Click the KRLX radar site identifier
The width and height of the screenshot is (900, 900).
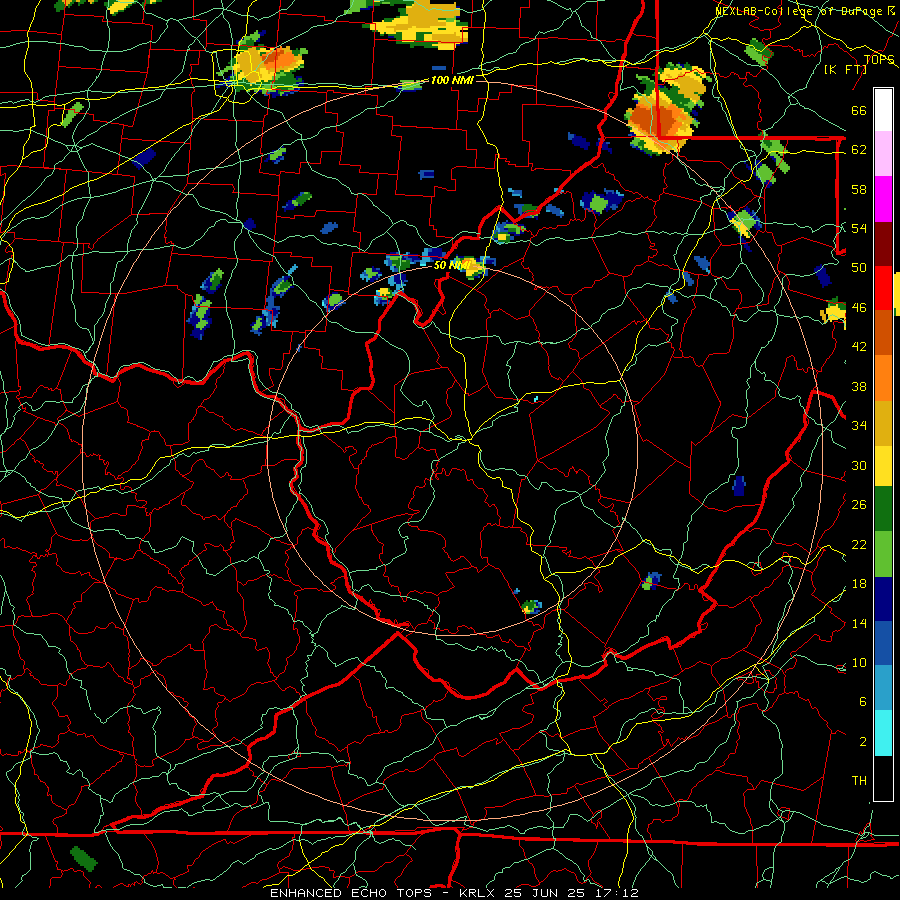[x=479, y=893]
